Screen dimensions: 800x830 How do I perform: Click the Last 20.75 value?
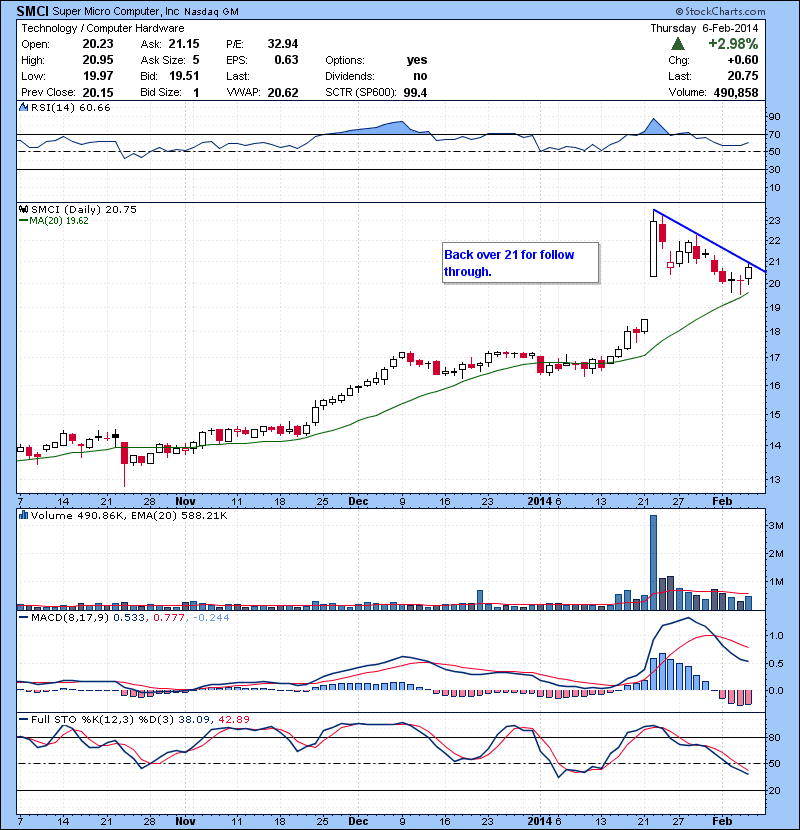tap(743, 76)
